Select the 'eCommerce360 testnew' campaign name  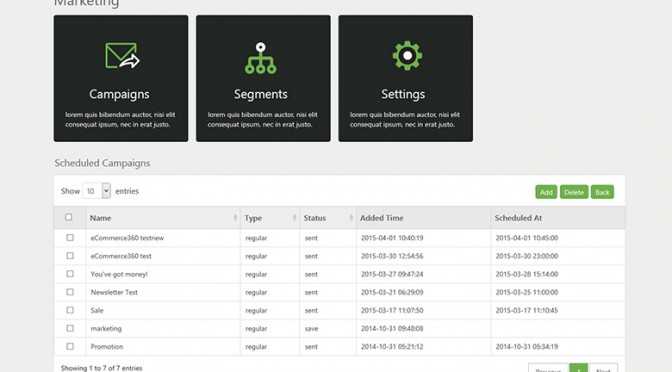click(127, 238)
